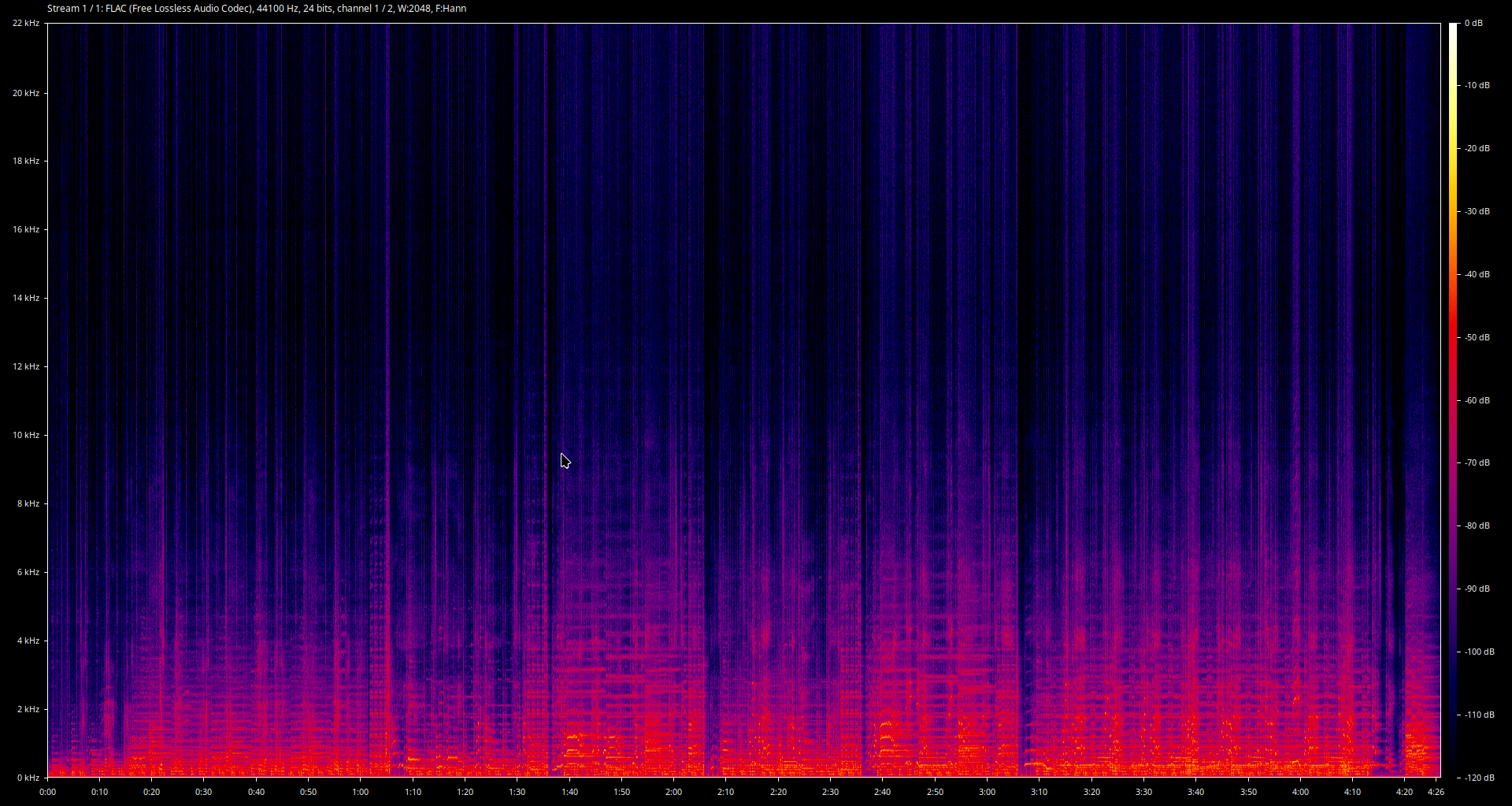Select the 3:20 time label
1512x806 pixels.
pyautogui.click(x=1092, y=792)
